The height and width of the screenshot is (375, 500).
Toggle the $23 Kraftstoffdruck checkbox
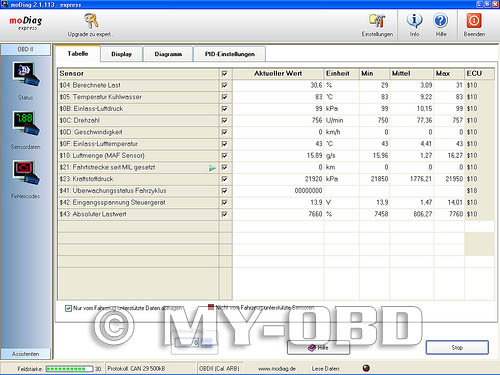[225, 179]
